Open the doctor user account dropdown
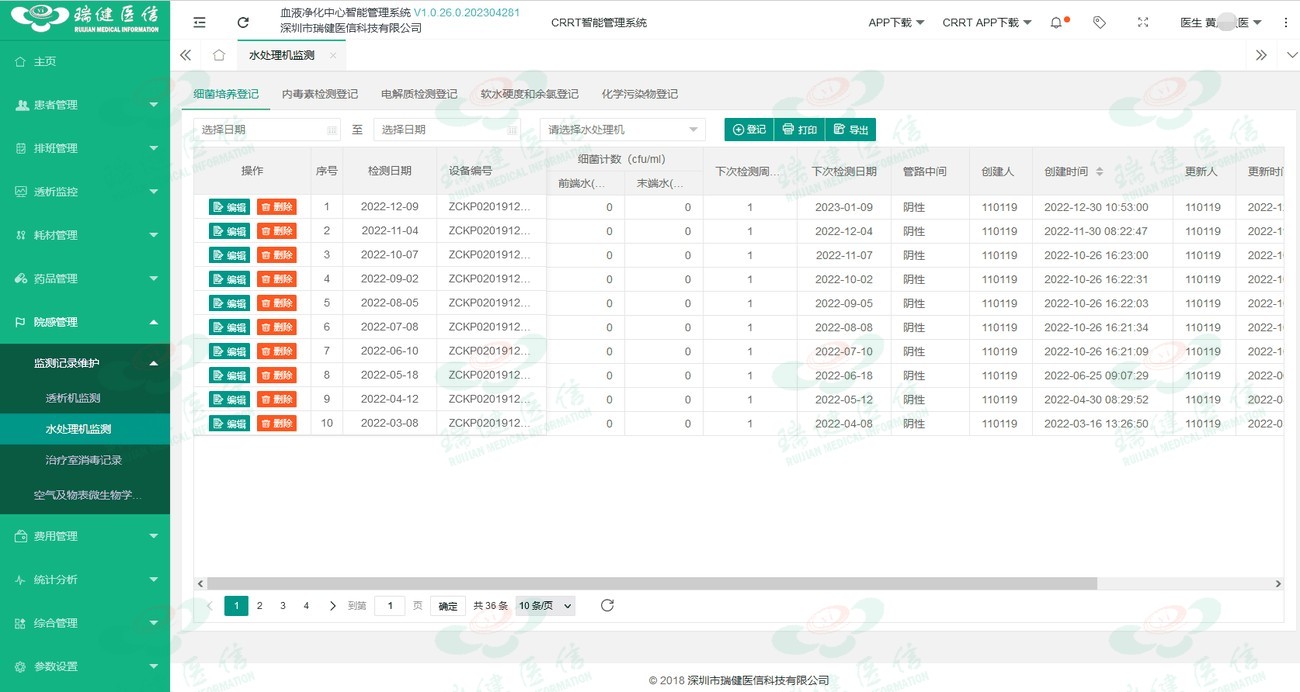The image size is (1300, 692). (1221, 22)
